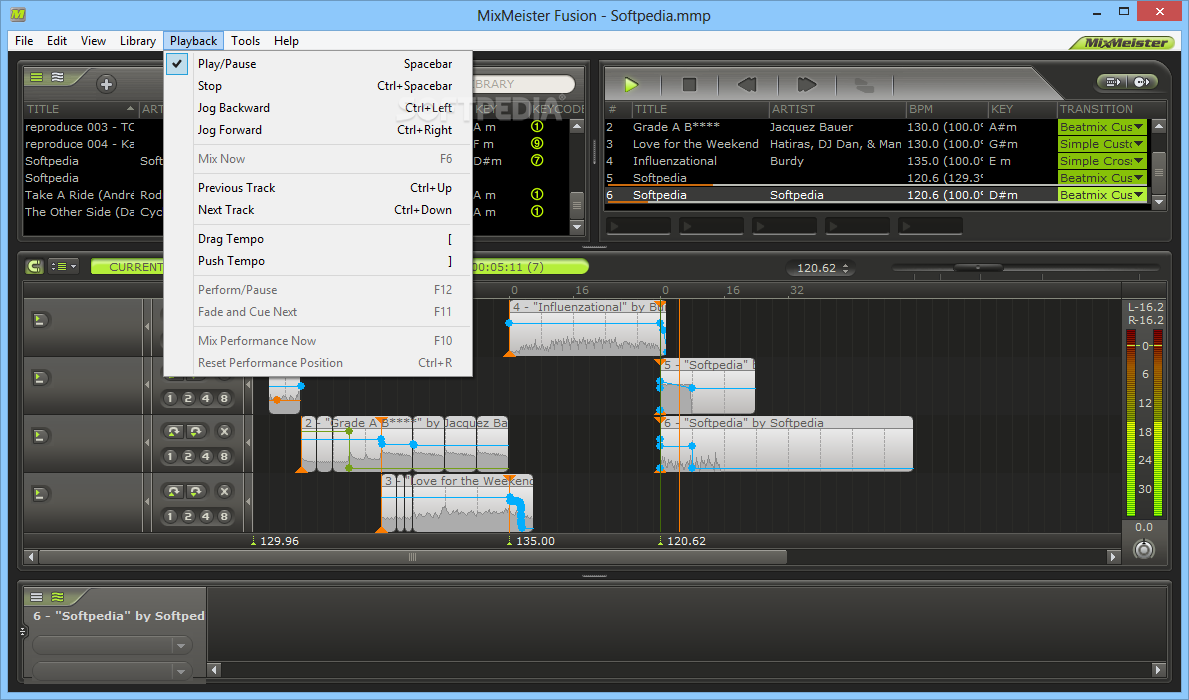Toggle loop length 8 in the Love for the Weekend lane
The height and width of the screenshot is (700, 1189).
pyautogui.click(x=224, y=516)
